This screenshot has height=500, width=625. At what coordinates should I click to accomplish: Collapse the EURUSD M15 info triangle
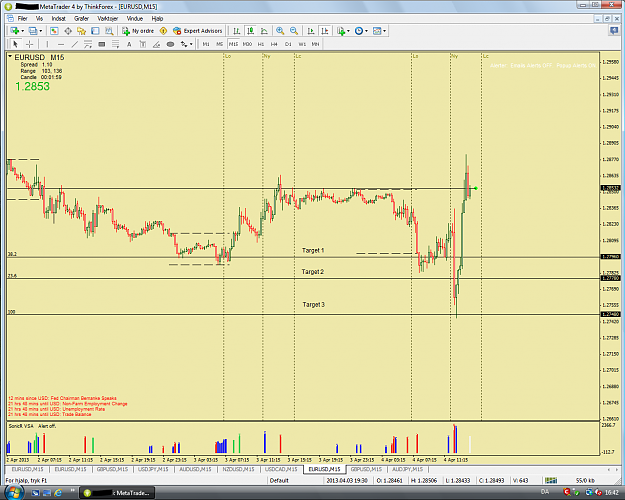[10, 57]
